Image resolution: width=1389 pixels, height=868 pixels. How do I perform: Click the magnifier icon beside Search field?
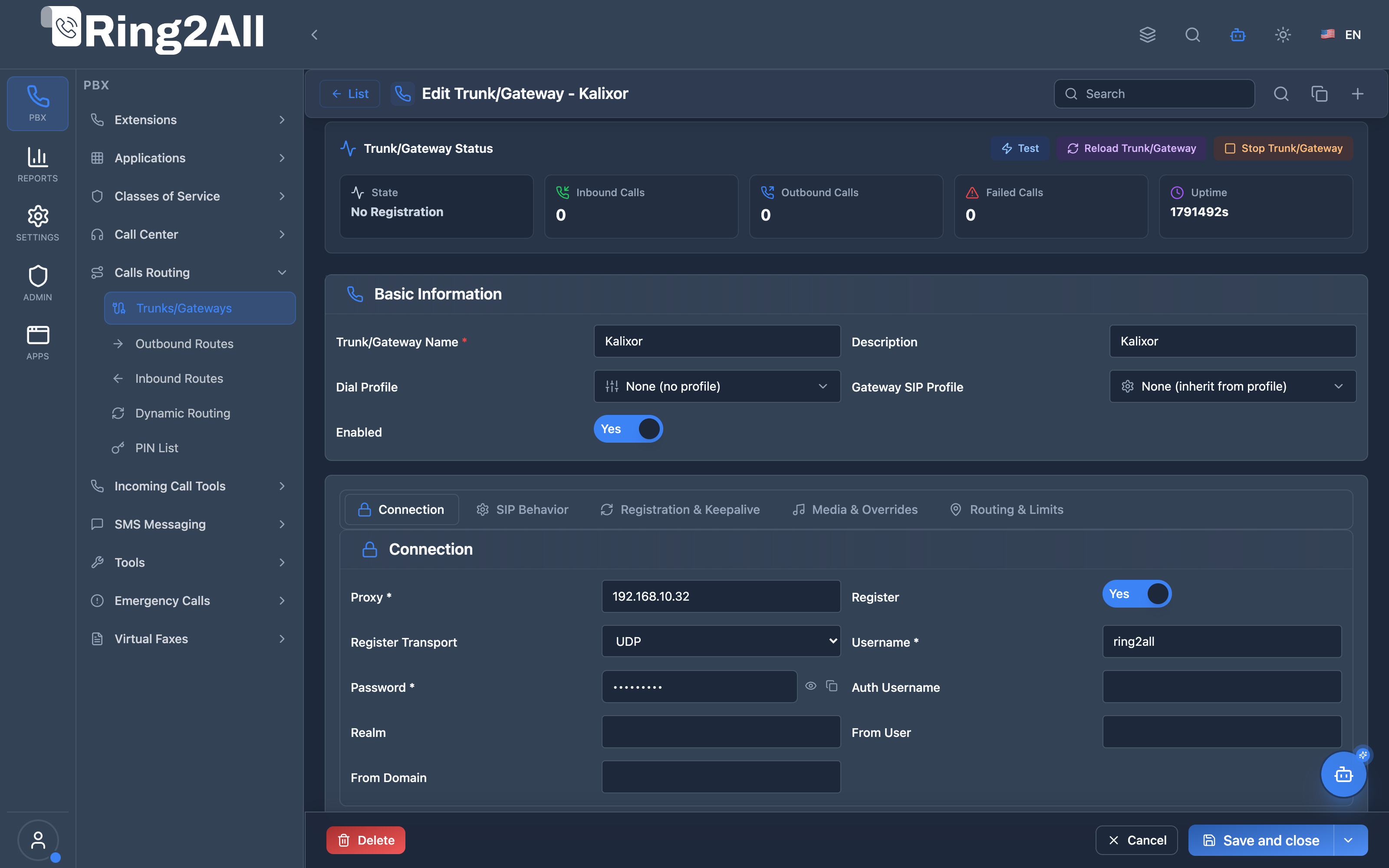(1281, 94)
